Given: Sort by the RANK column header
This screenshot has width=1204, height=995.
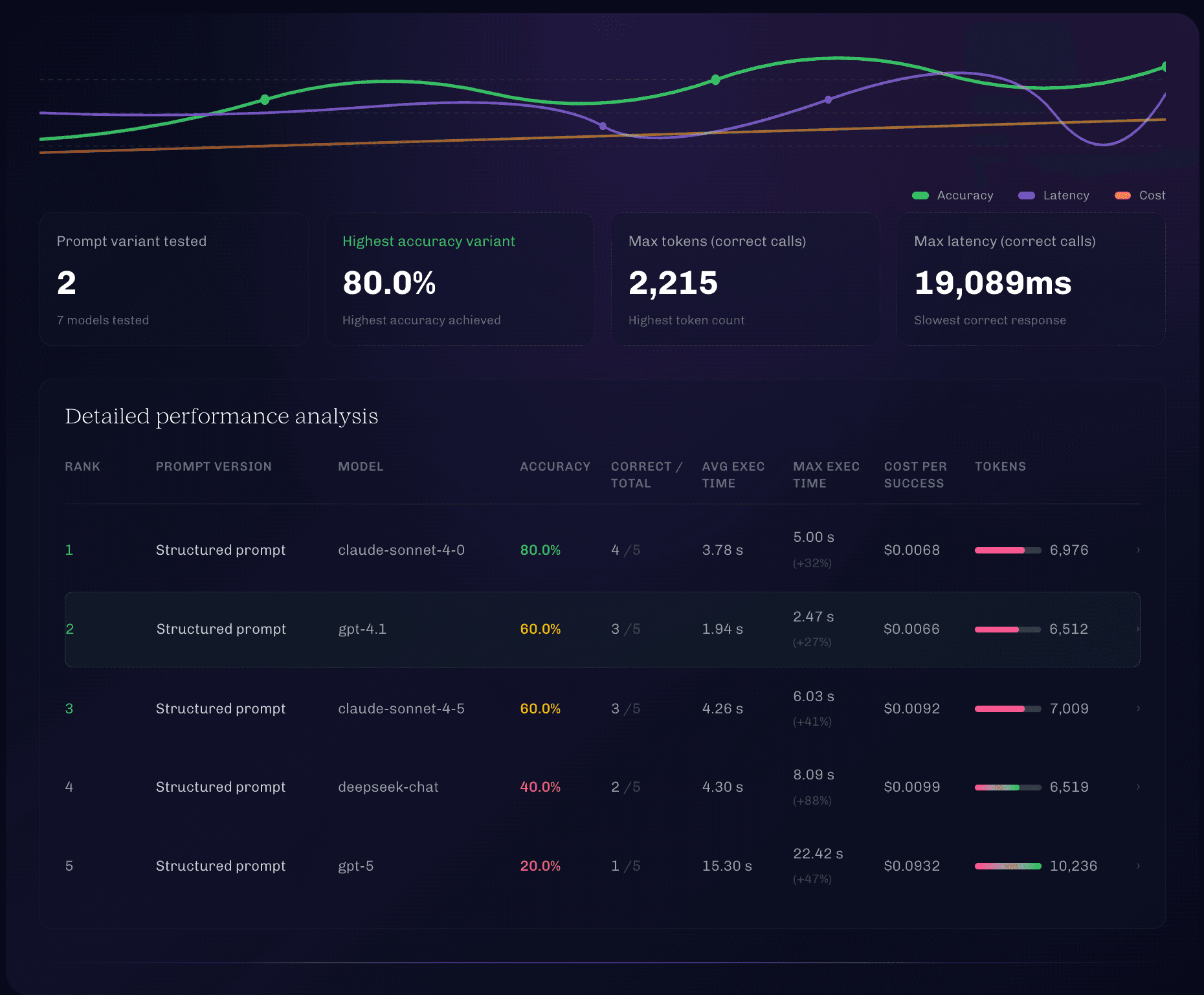Looking at the screenshot, I should pyautogui.click(x=82, y=467).
